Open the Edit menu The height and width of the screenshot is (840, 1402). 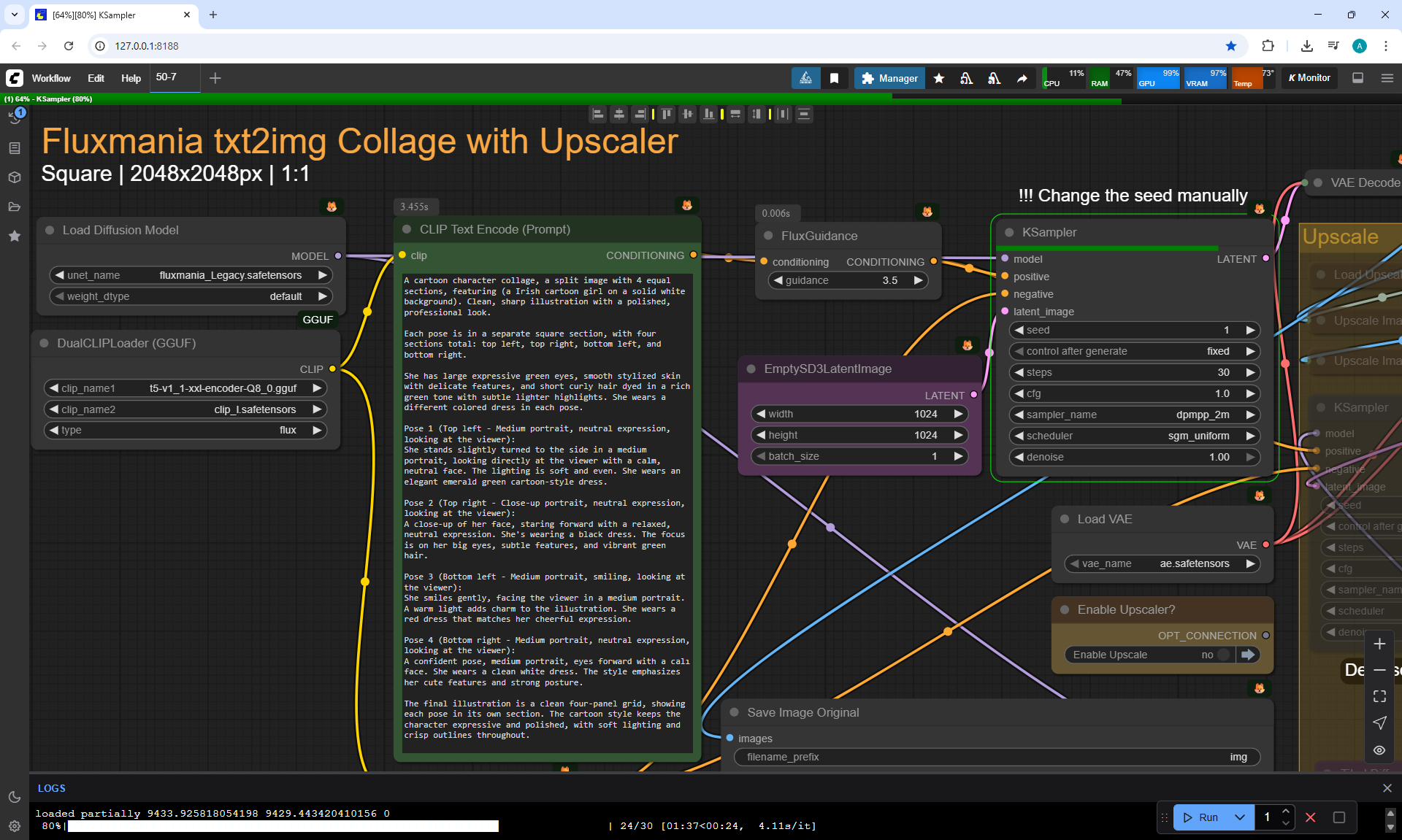[96, 78]
